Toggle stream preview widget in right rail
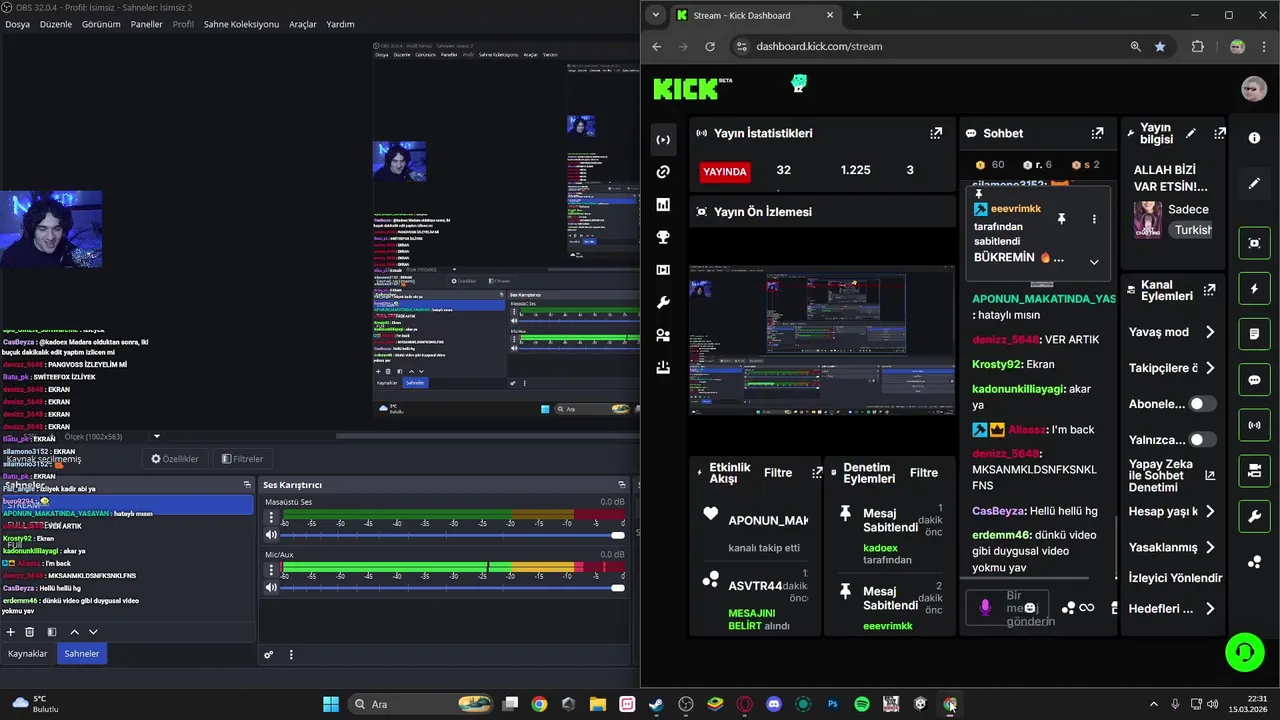The width and height of the screenshot is (1280, 720). point(1254,242)
